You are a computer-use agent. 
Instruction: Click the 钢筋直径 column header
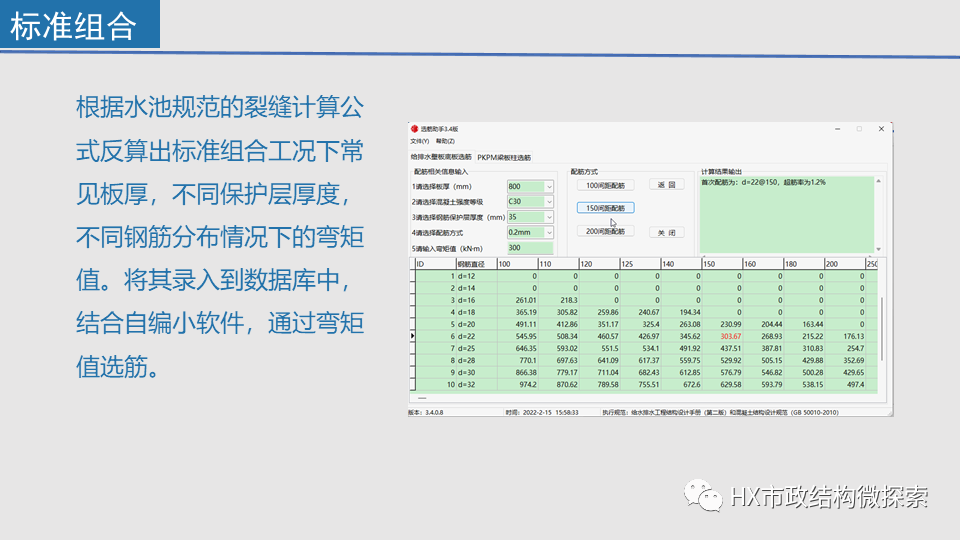pos(476,264)
